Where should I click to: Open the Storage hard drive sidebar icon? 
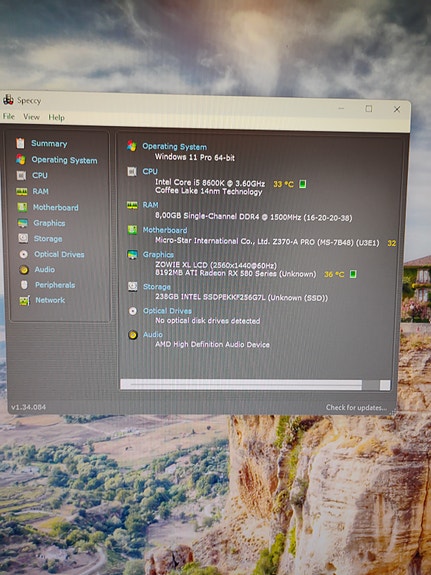click(x=23, y=238)
